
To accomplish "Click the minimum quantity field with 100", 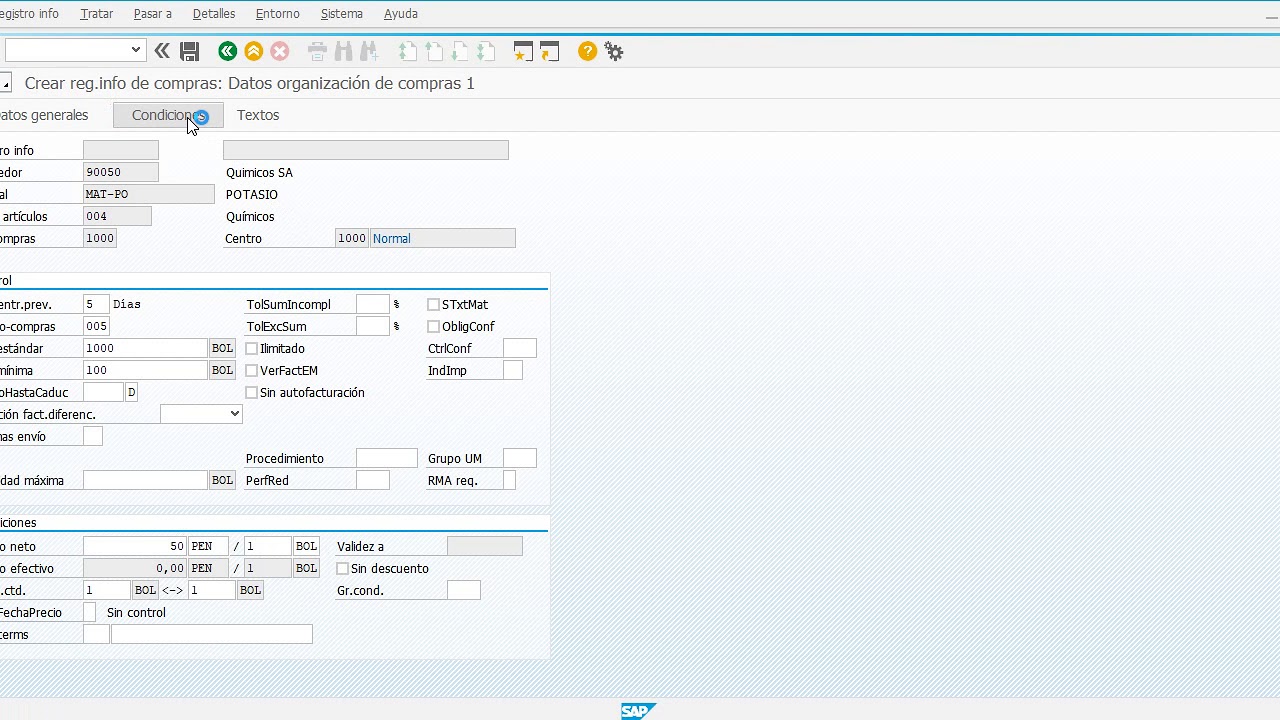I will click(x=145, y=370).
